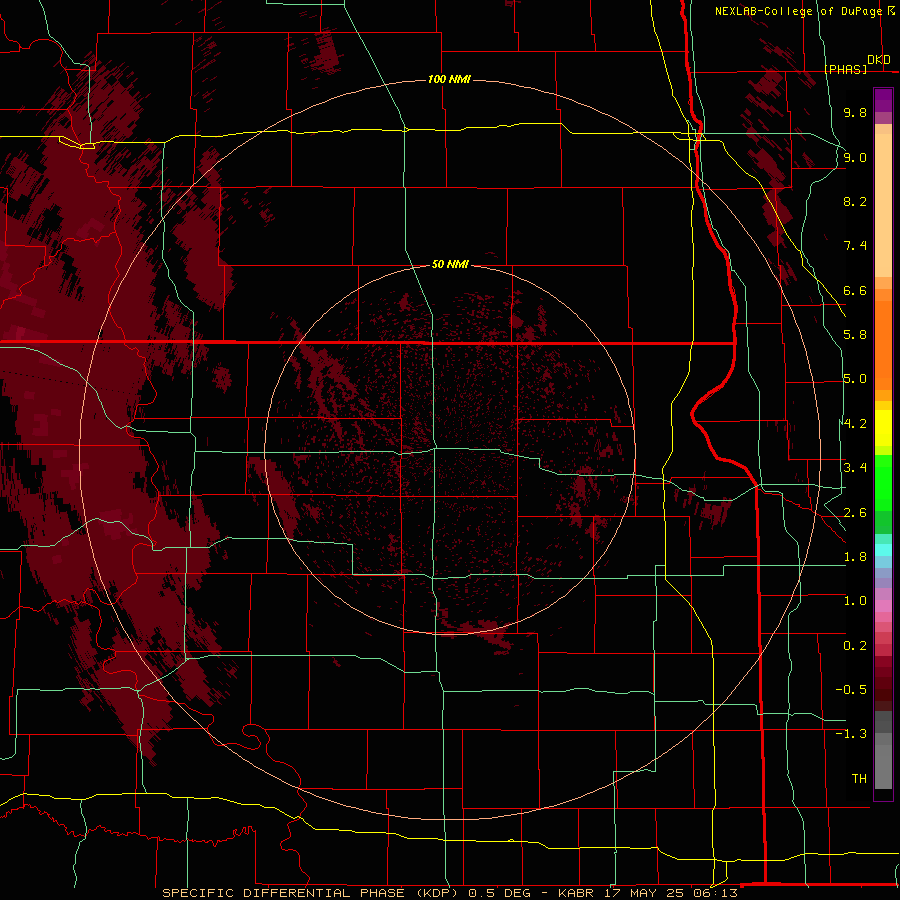Click the yellow segment of color scale

[x=883, y=428]
